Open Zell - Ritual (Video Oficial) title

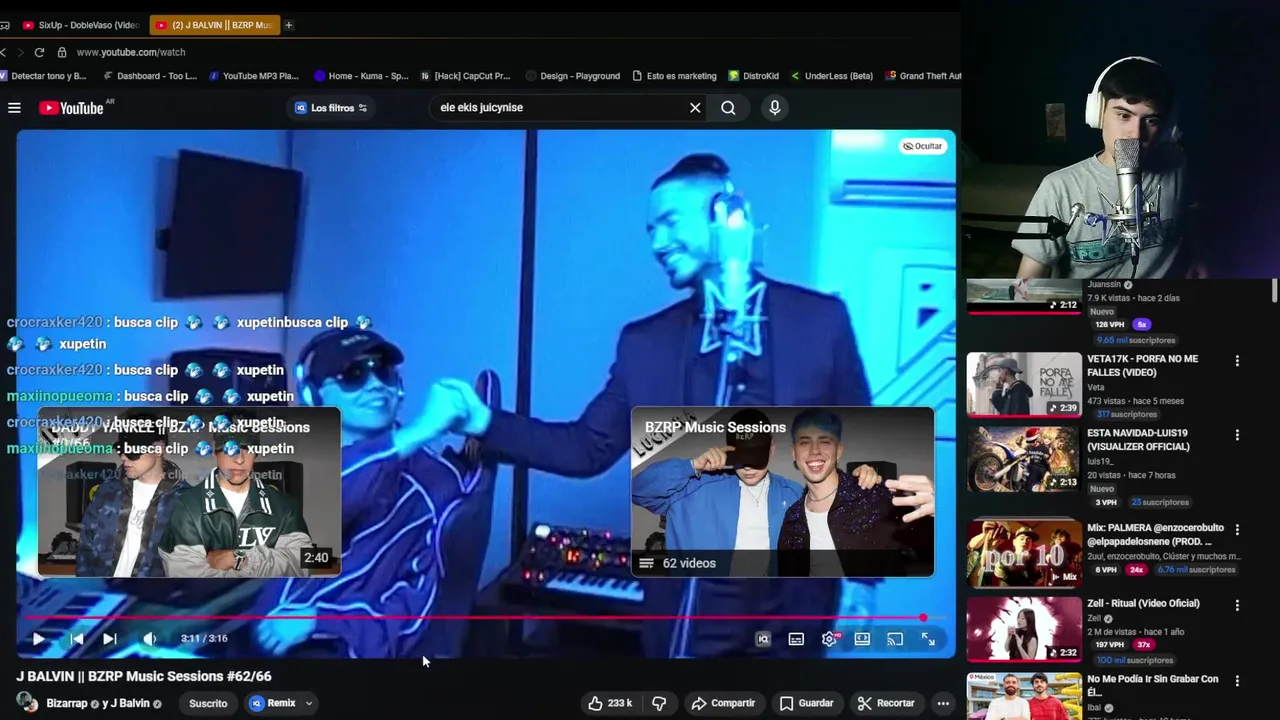tap(1143, 603)
